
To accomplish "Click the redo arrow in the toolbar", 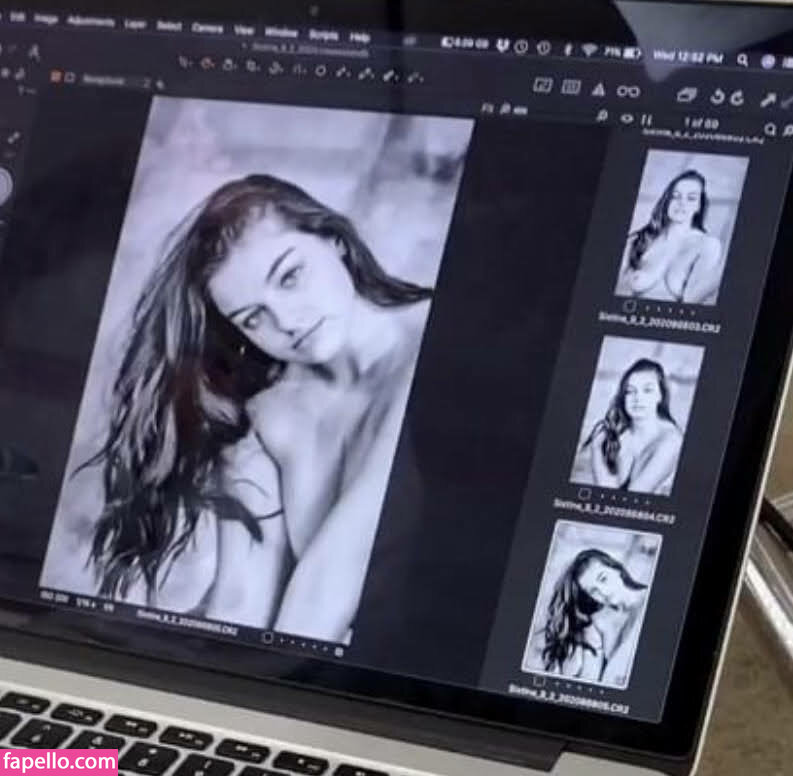I will click(737, 98).
